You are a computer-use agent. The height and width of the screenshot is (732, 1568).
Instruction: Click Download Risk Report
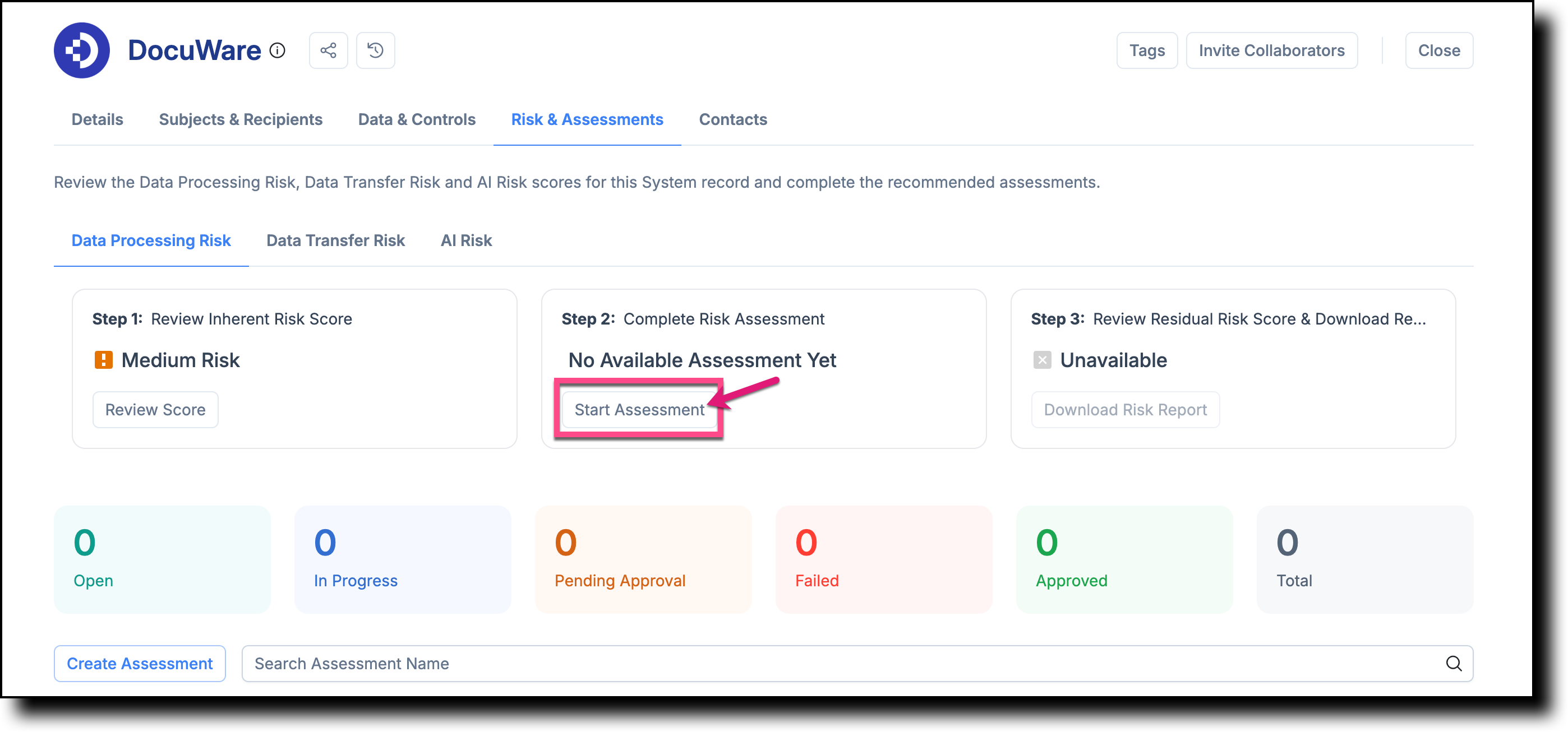point(1125,410)
